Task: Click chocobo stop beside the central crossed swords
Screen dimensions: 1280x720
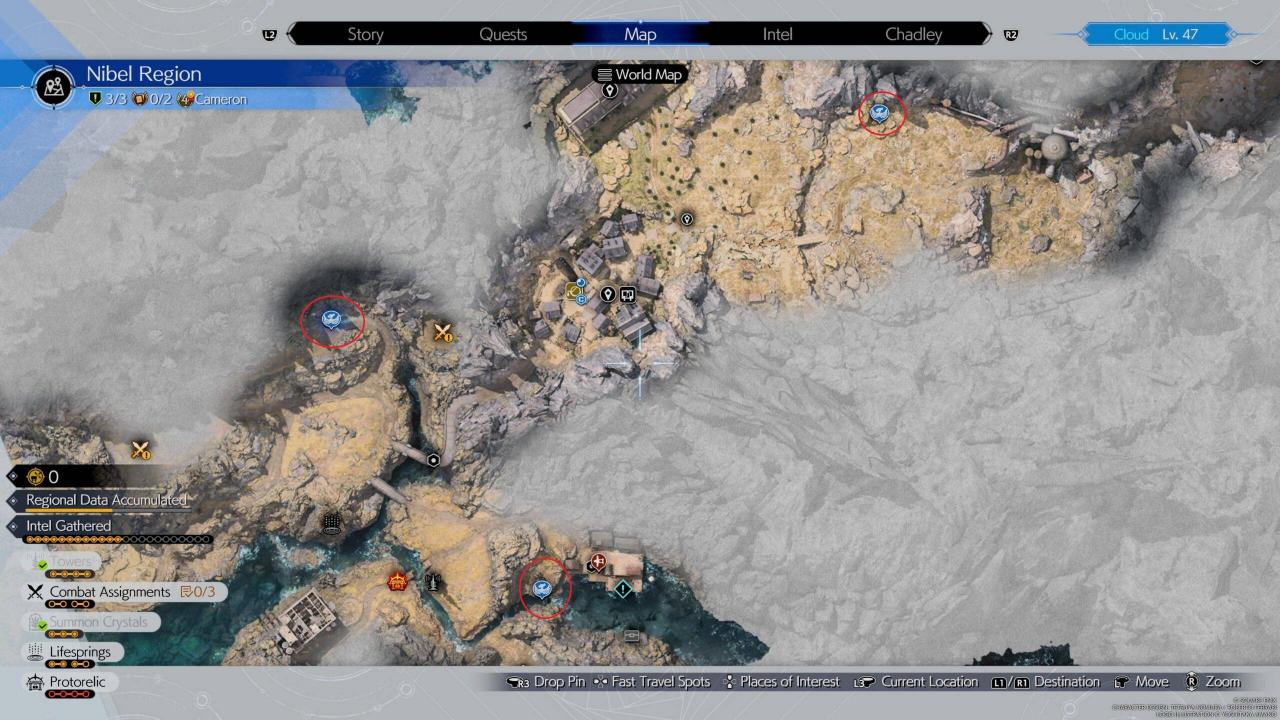Action: [x=331, y=319]
